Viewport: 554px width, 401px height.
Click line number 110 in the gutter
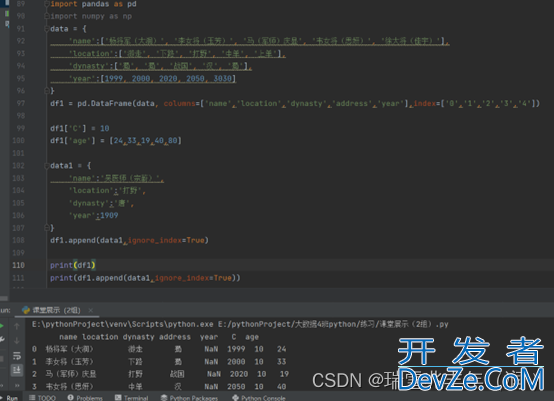18,265
